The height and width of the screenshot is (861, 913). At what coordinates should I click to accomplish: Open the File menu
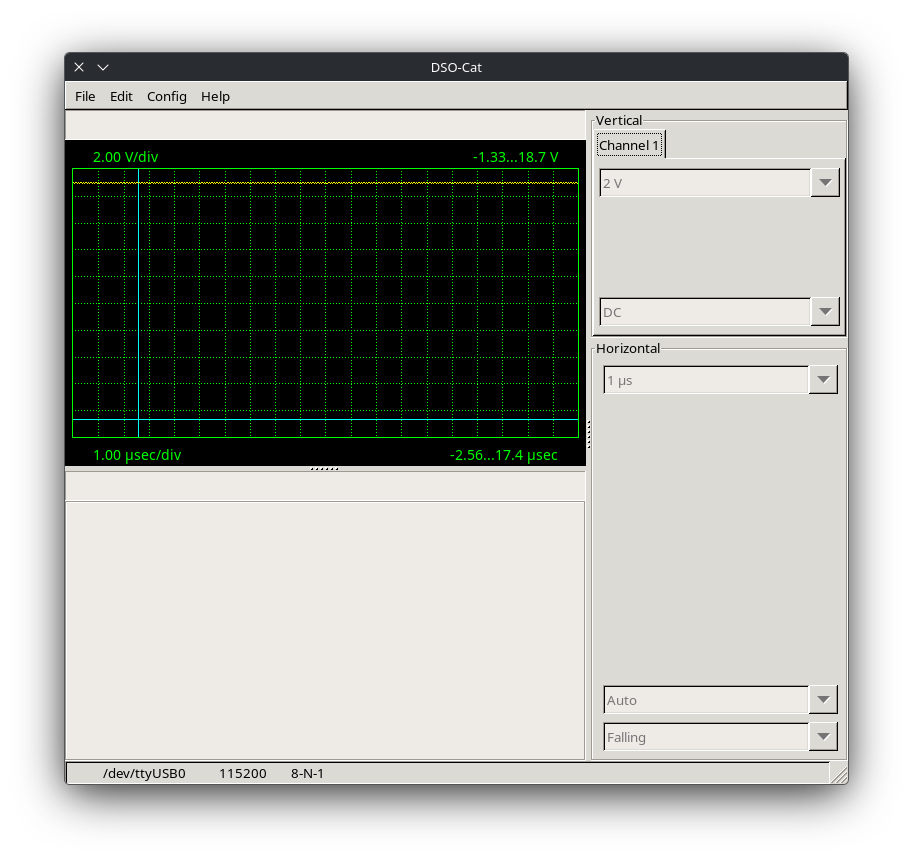(85, 97)
